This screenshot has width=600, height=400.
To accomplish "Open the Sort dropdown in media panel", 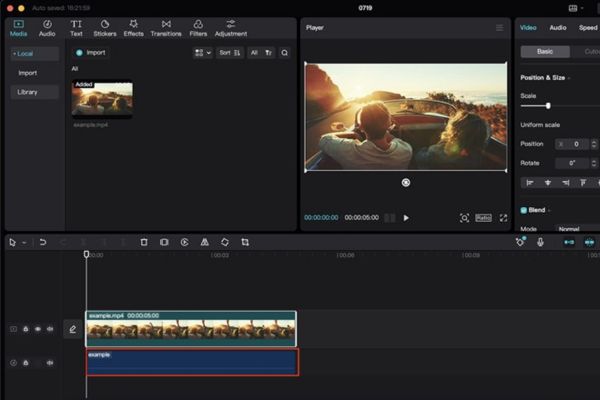I will pyautogui.click(x=230, y=53).
